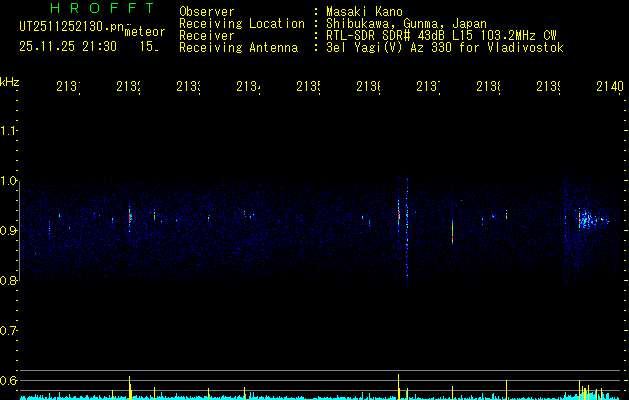Click the tallest yellow power spike after 21:36
Viewport: 629px width, 400px height.
click(398, 386)
